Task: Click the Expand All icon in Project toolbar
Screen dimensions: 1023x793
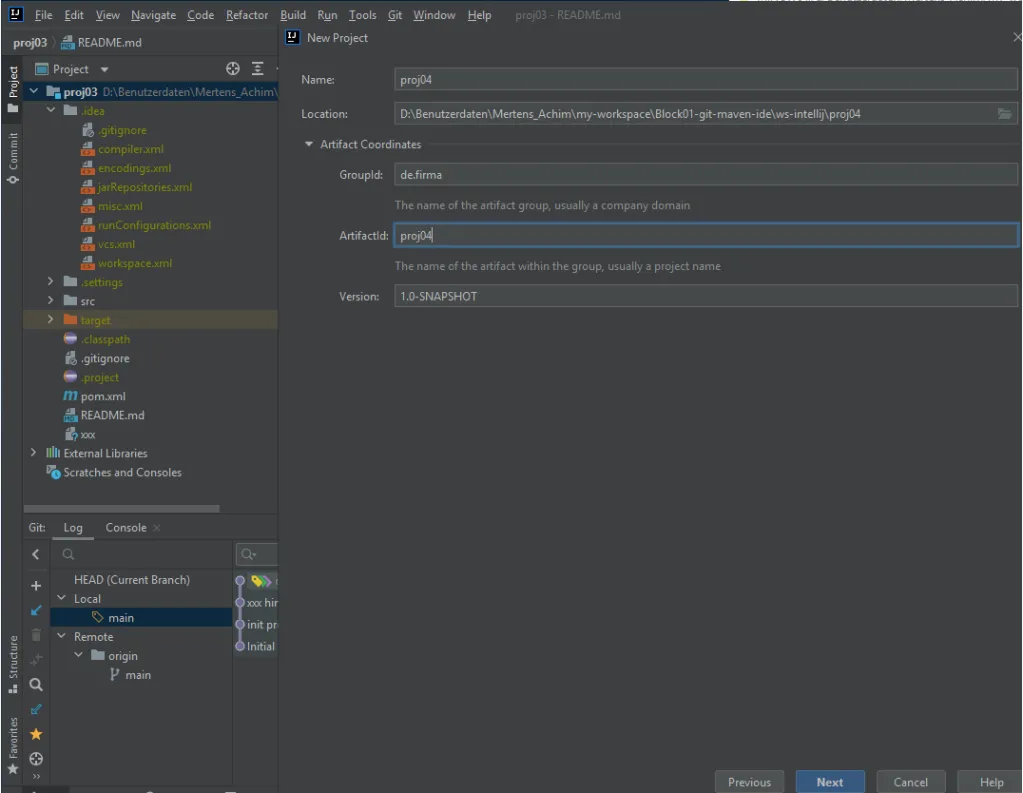Action: tap(258, 69)
